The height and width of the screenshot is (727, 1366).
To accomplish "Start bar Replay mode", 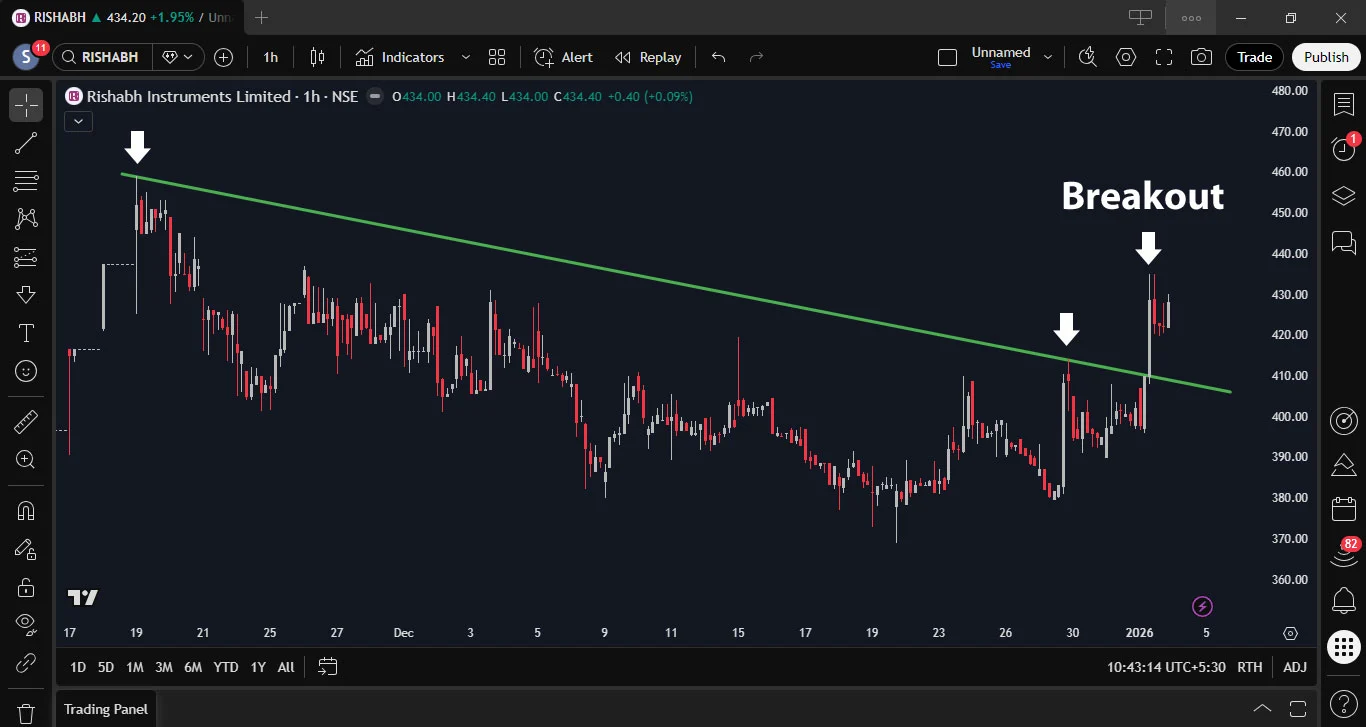I will tap(648, 57).
